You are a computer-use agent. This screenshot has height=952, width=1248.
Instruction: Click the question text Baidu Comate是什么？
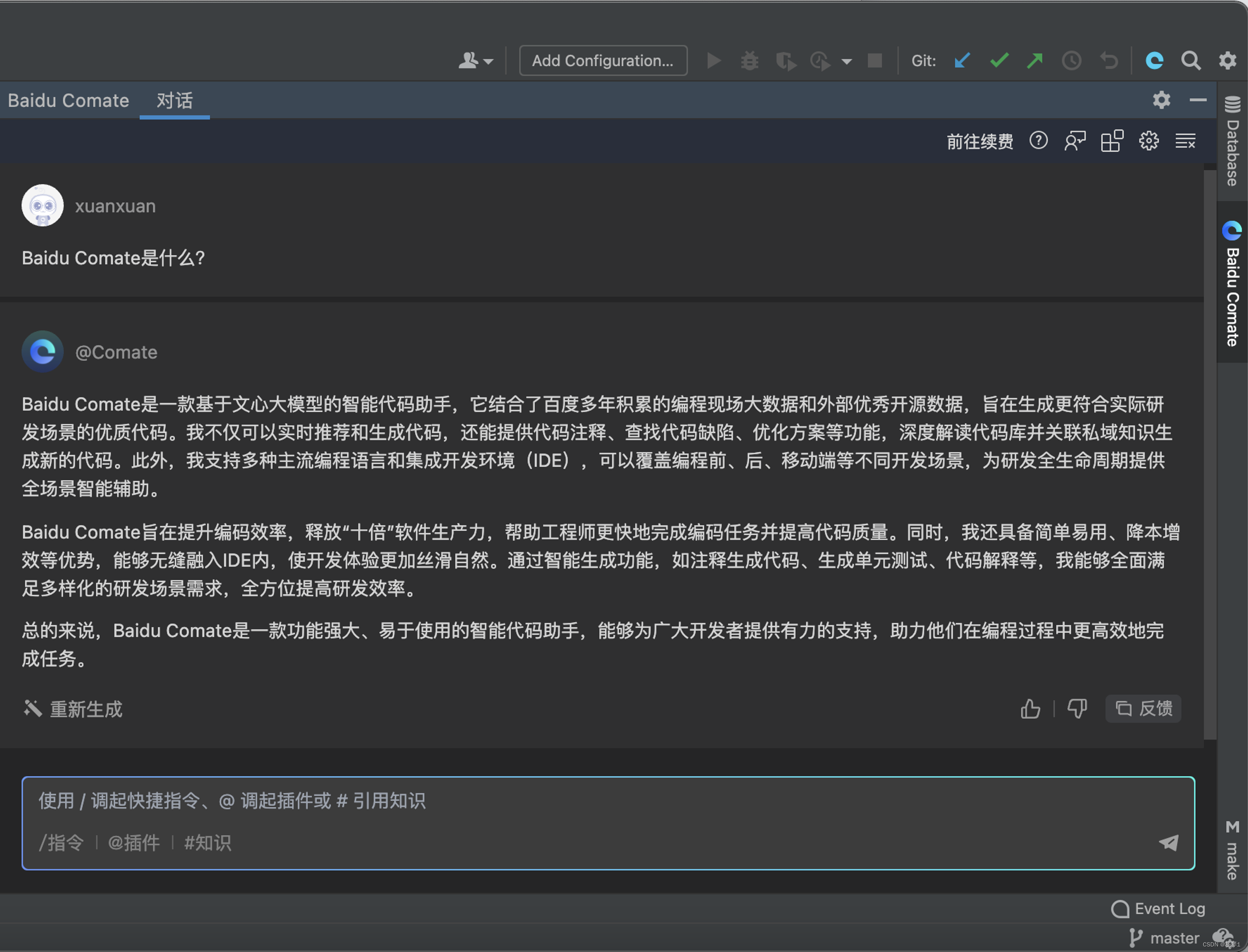113,258
